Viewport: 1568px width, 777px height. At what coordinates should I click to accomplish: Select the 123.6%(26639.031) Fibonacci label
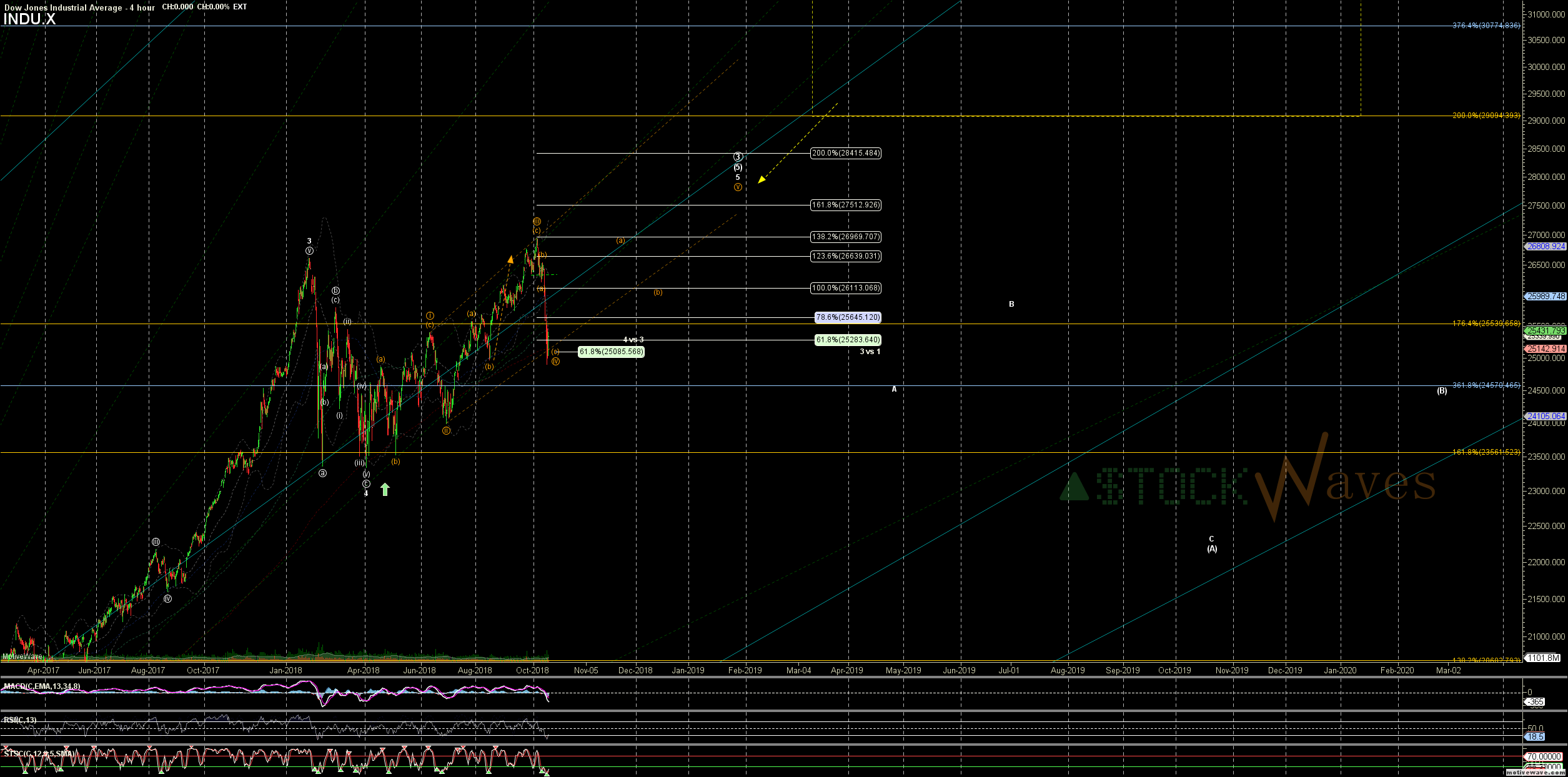[846, 256]
